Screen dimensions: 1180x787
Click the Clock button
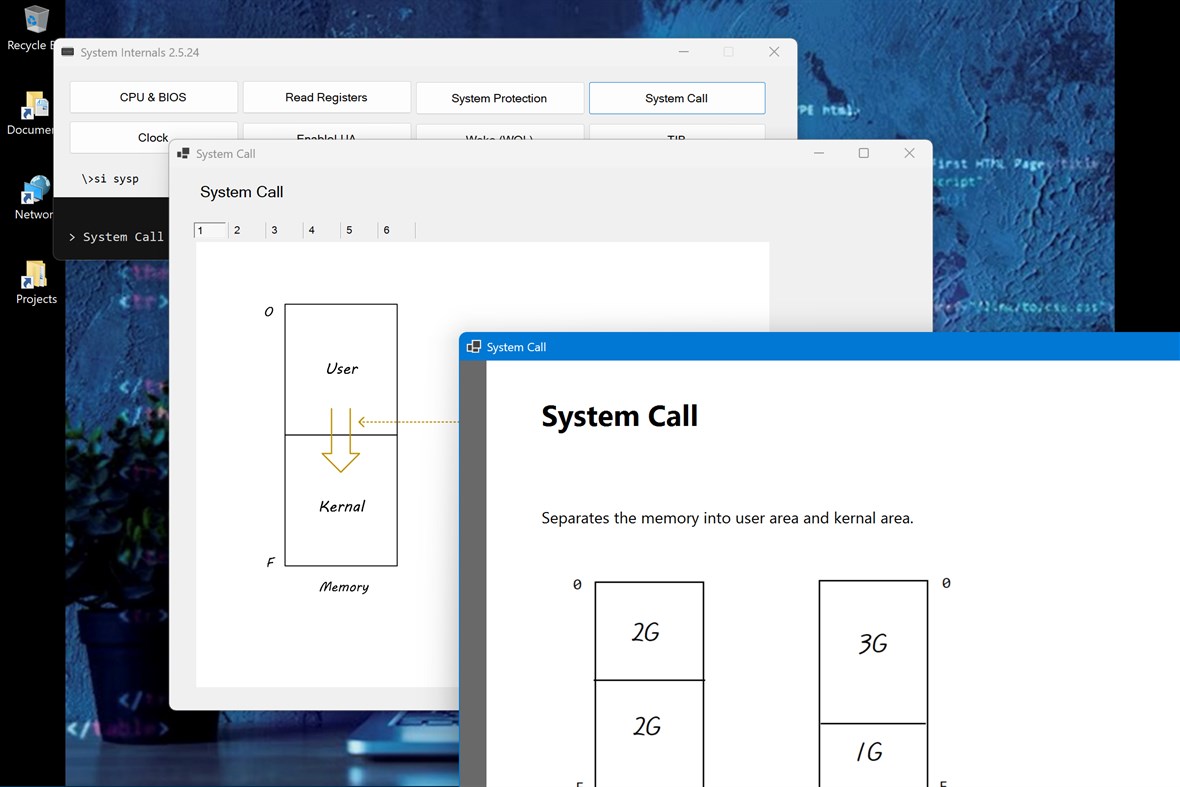[153, 136]
